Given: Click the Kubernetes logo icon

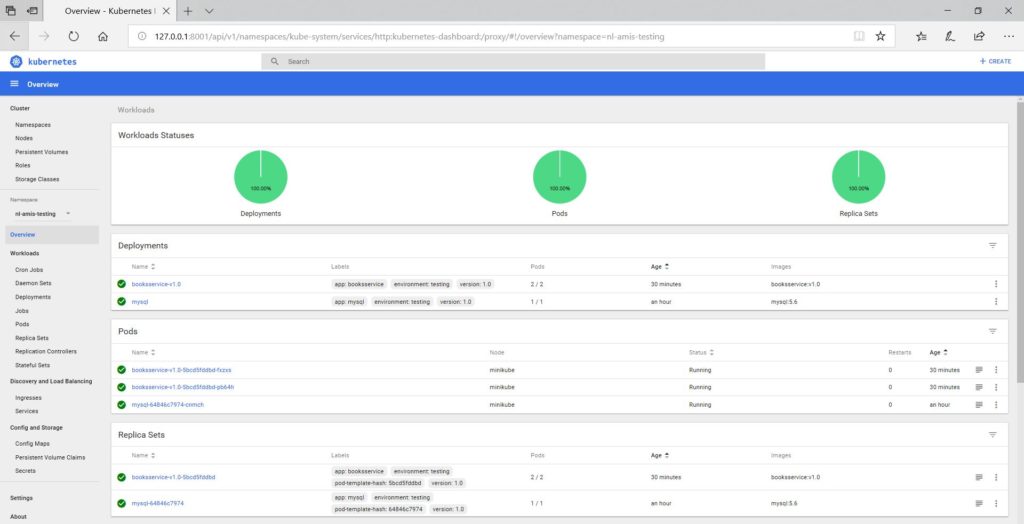Looking at the screenshot, I should (16, 61).
